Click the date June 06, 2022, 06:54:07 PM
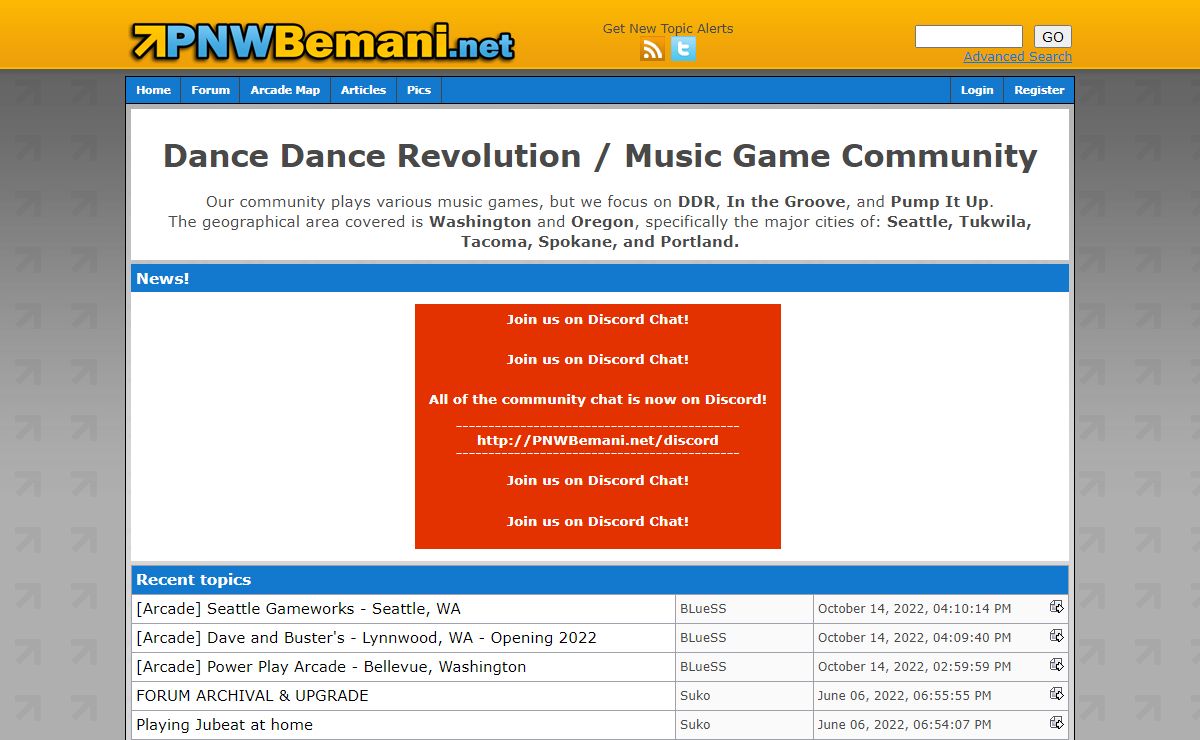This screenshot has width=1200, height=740. (904, 724)
